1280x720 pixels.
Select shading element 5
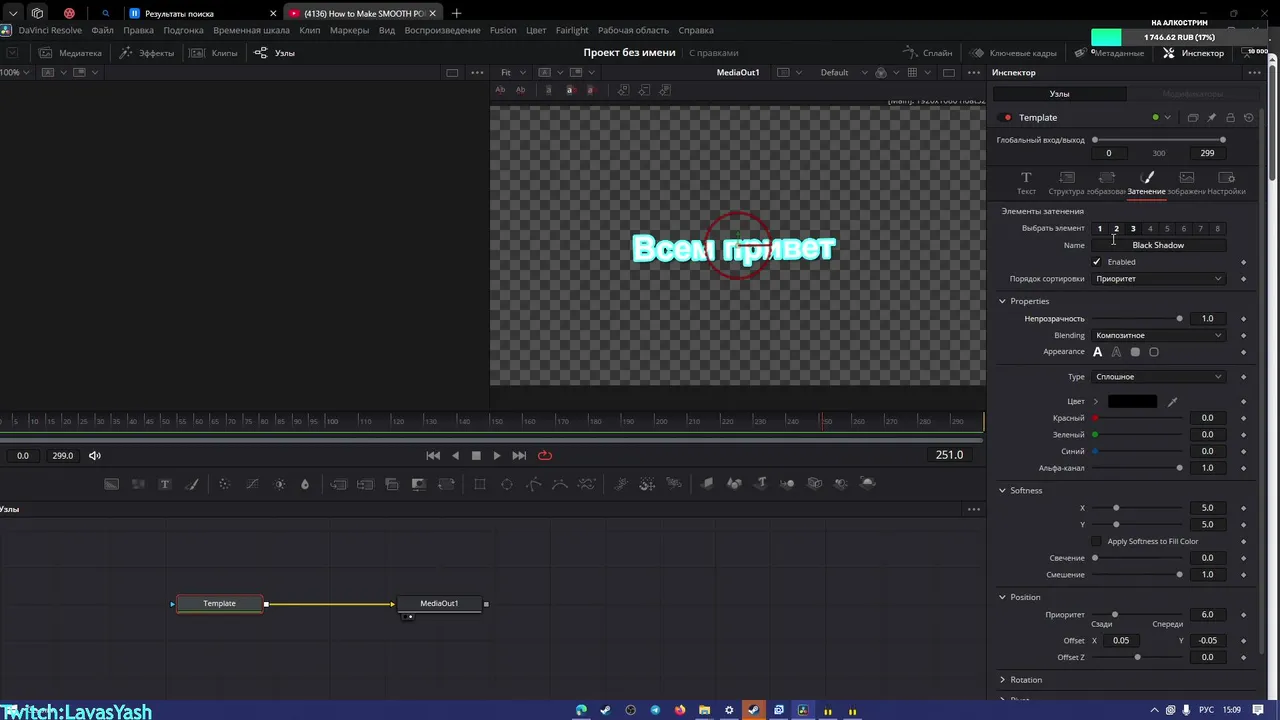point(1167,229)
